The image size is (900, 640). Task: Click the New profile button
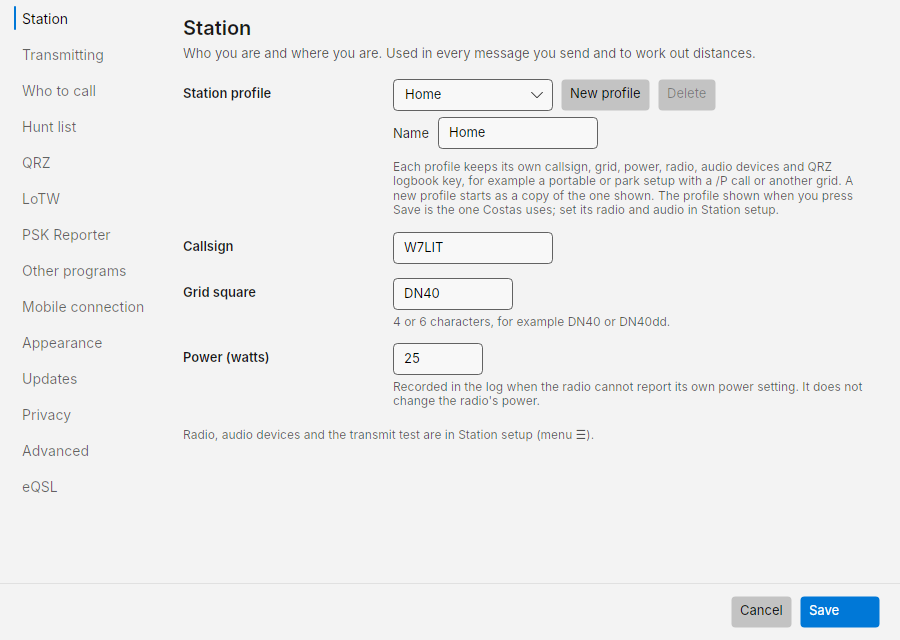pyautogui.click(x=605, y=94)
